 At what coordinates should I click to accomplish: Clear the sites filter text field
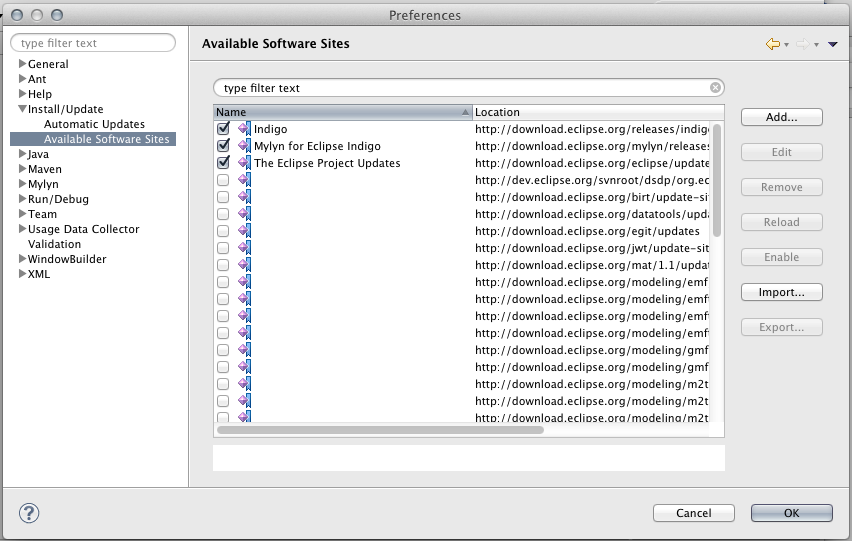click(715, 88)
